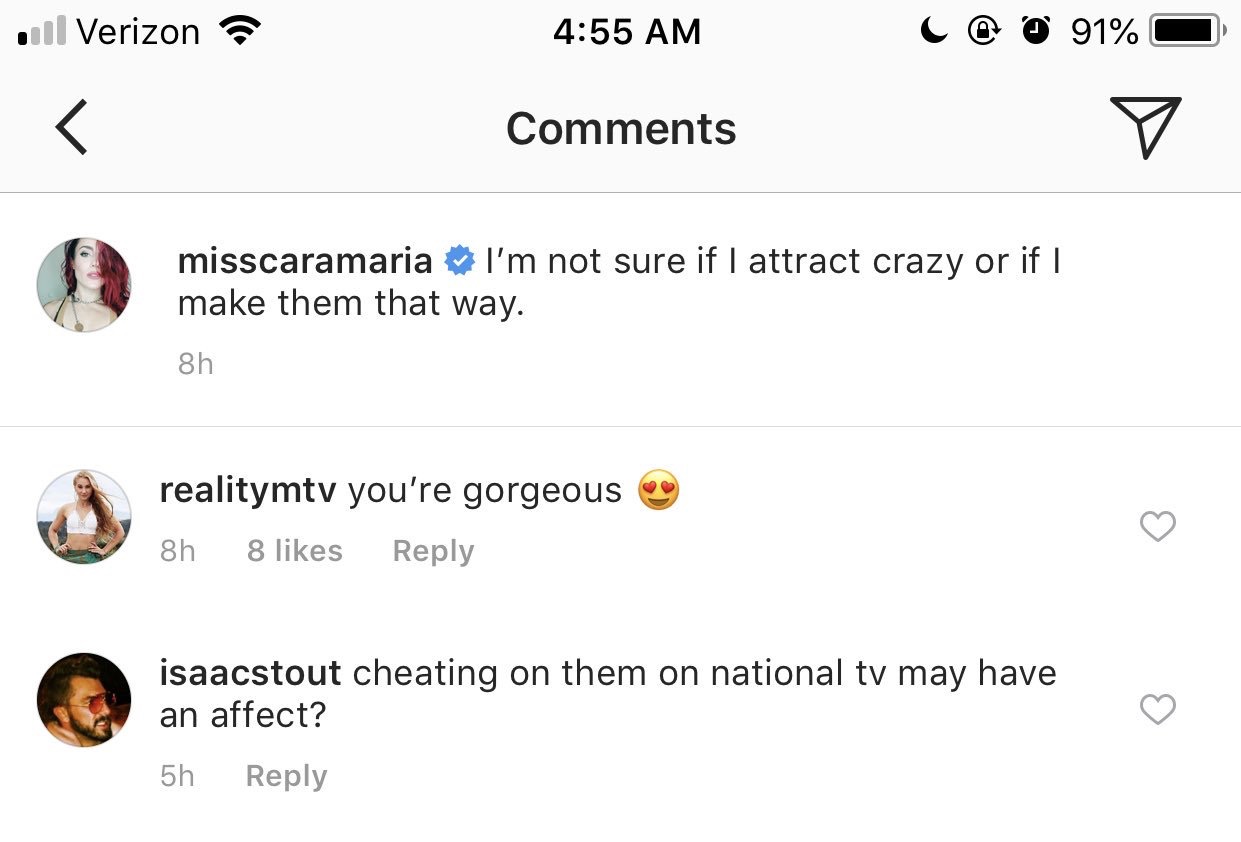This screenshot has height=842, width=1241.
Task: Tap the realitymtv username
Action: point(248,491)
